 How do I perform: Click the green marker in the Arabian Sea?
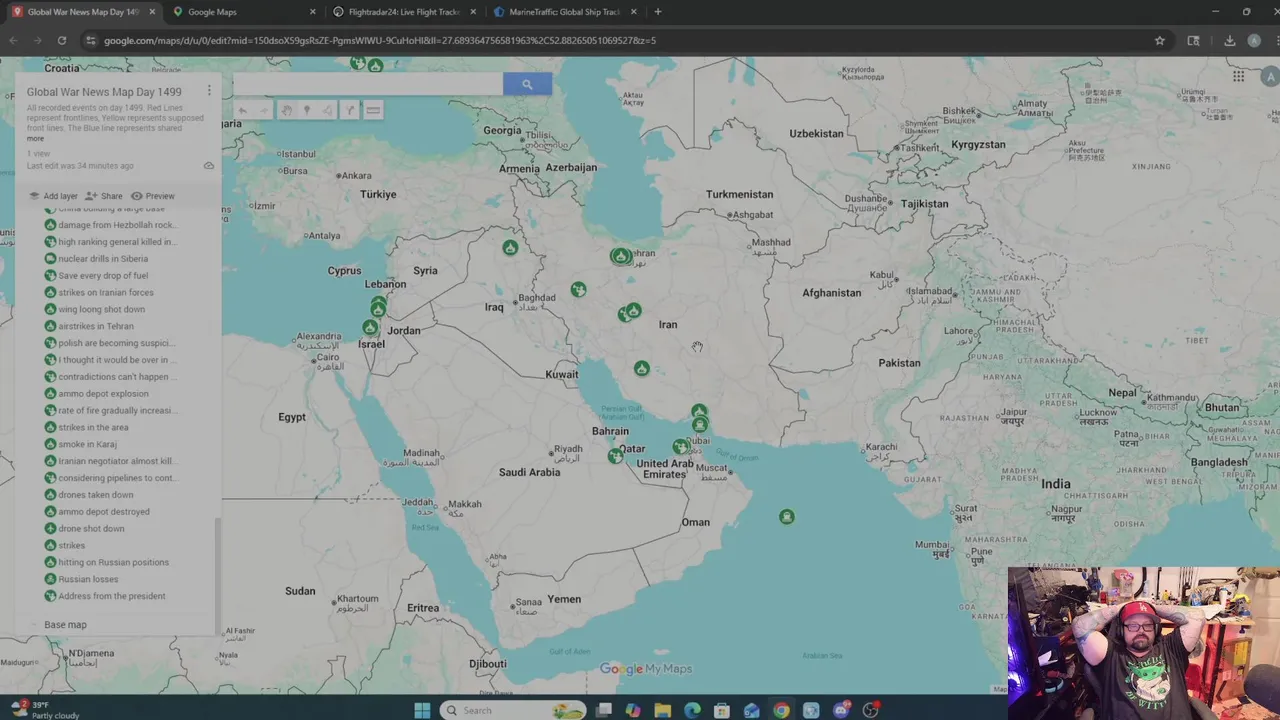coord(787,516)
